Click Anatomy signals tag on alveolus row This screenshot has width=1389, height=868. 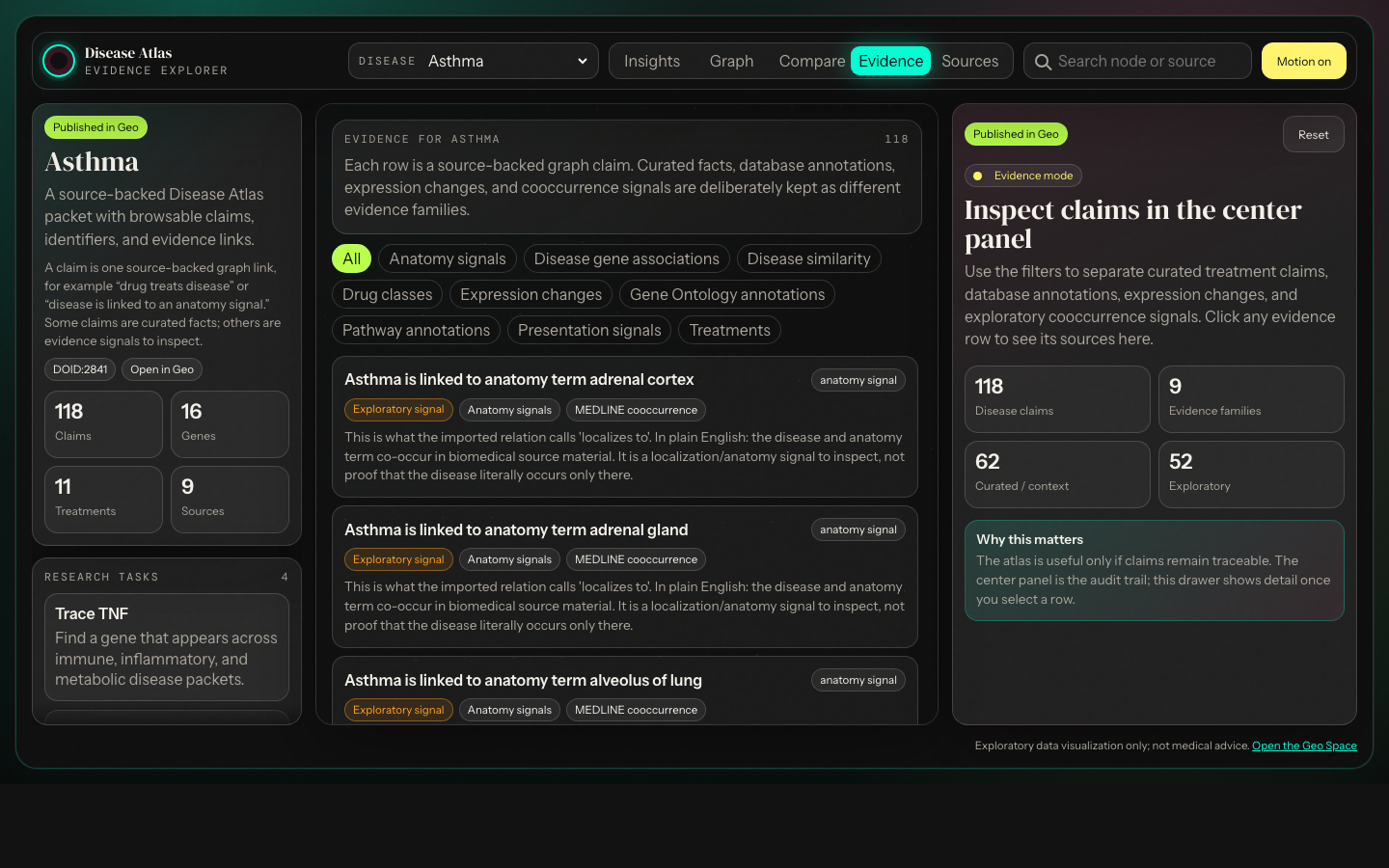[x=509, y=710]
